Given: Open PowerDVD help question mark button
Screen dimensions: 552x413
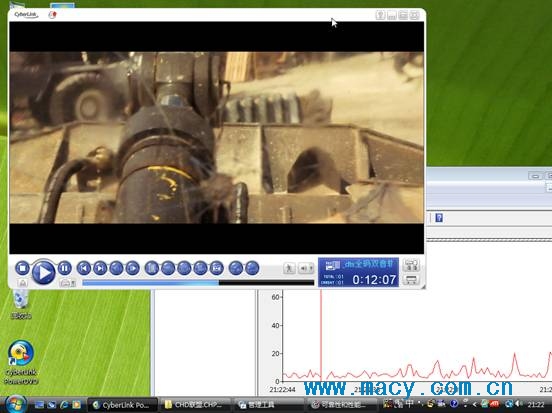Looking at the screenshot, I should coord(380,15).
